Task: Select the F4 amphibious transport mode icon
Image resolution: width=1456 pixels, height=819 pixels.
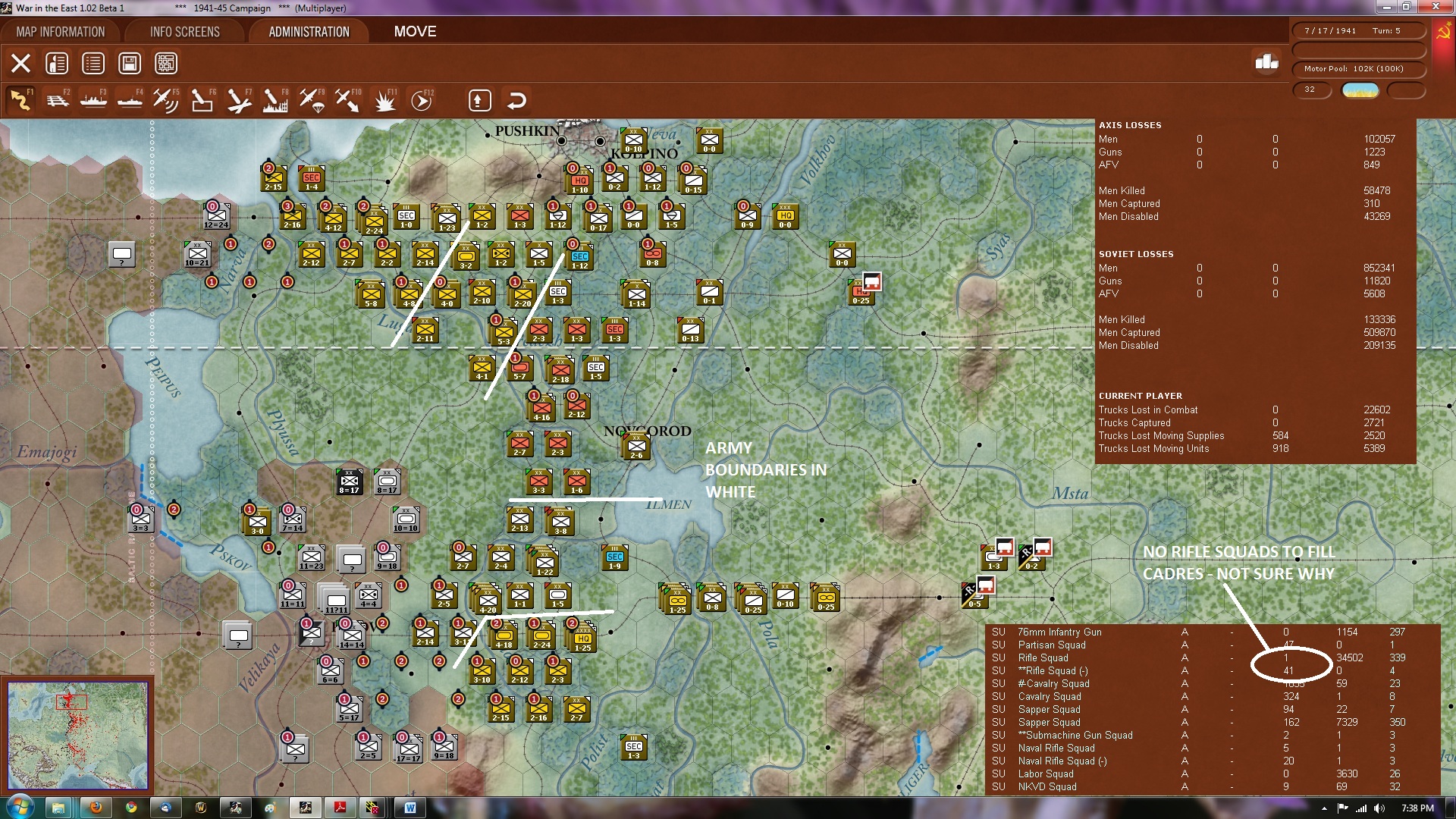Action: (x=130, y=99)
